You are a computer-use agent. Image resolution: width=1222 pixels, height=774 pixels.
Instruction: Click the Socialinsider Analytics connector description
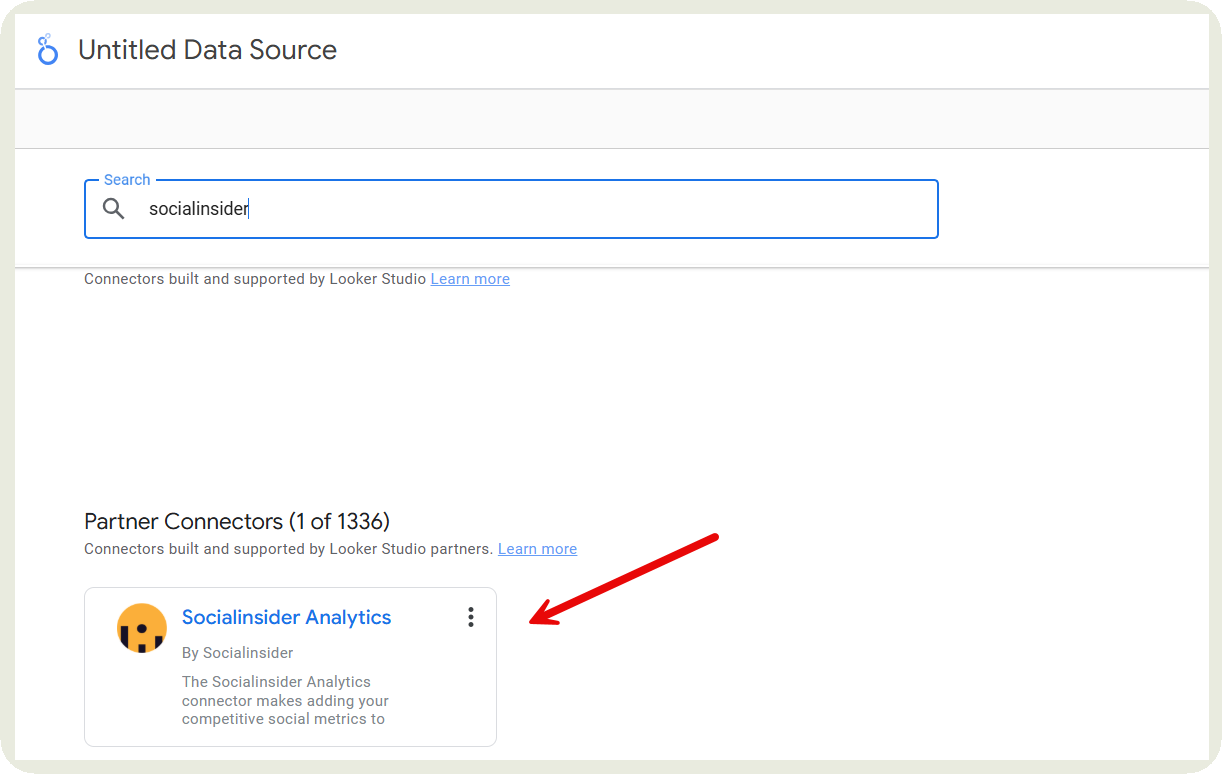pyautogui.click(x=285, y=700)
